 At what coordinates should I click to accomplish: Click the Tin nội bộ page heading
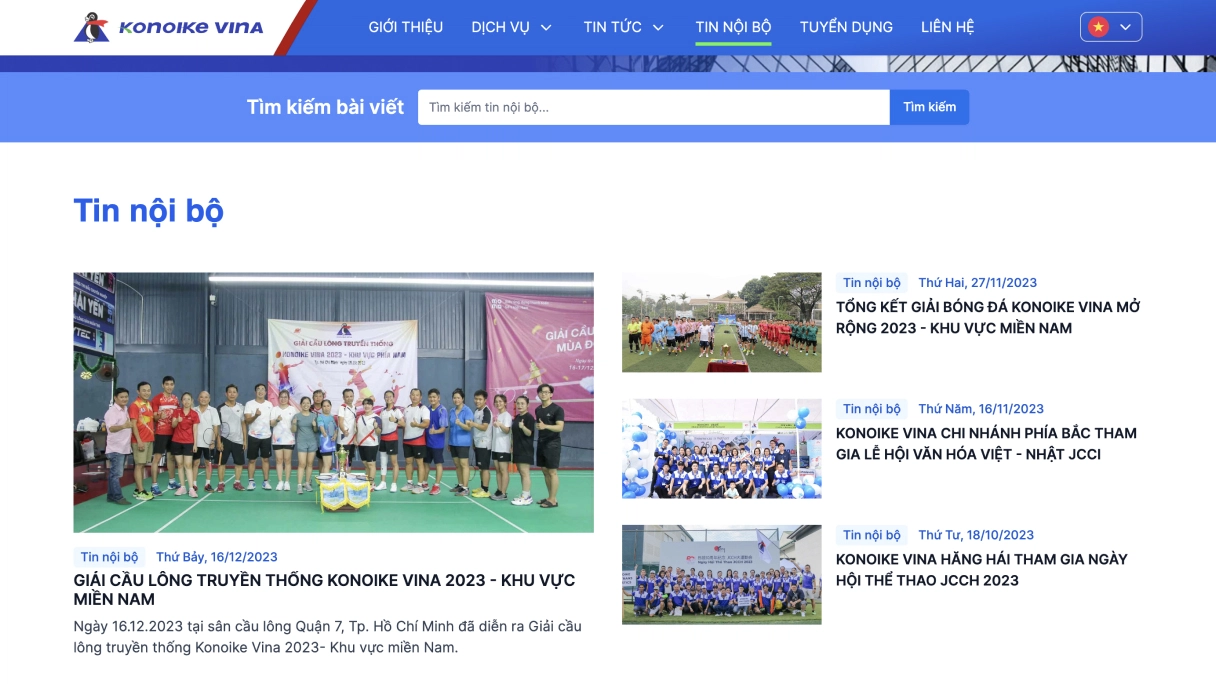[x=148, y=211]
